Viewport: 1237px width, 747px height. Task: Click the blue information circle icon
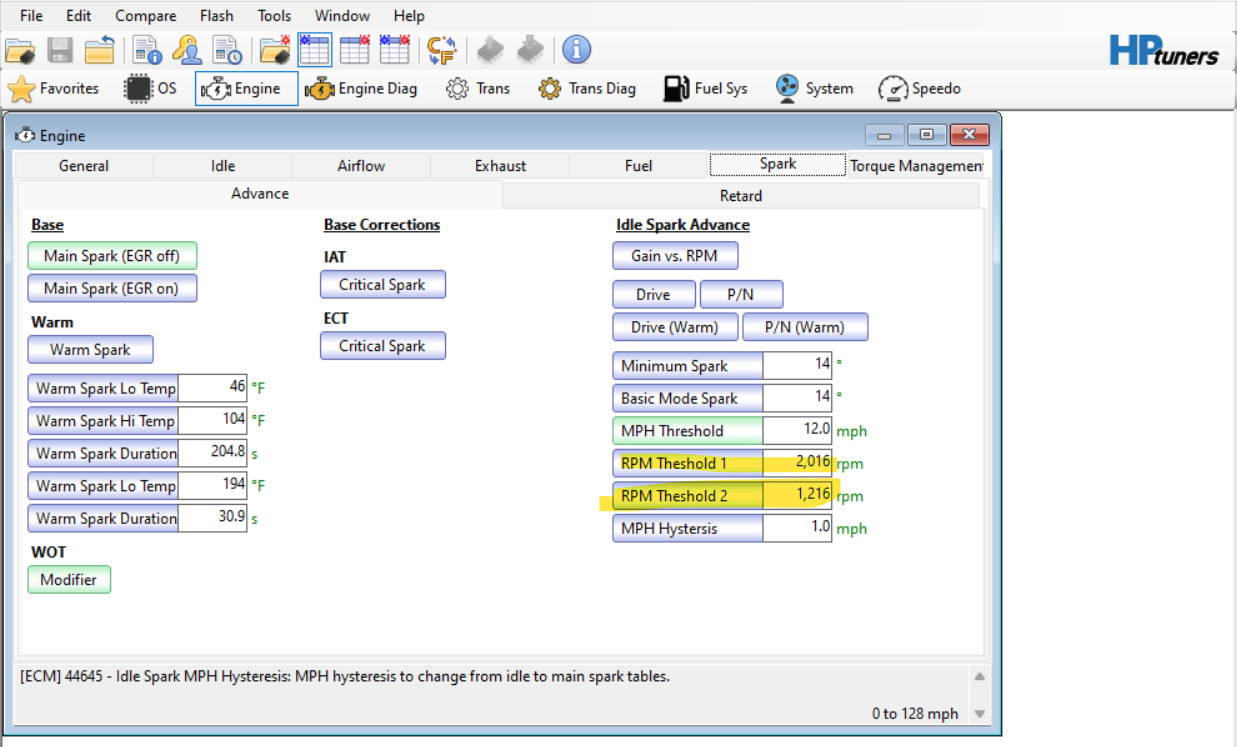576,50
